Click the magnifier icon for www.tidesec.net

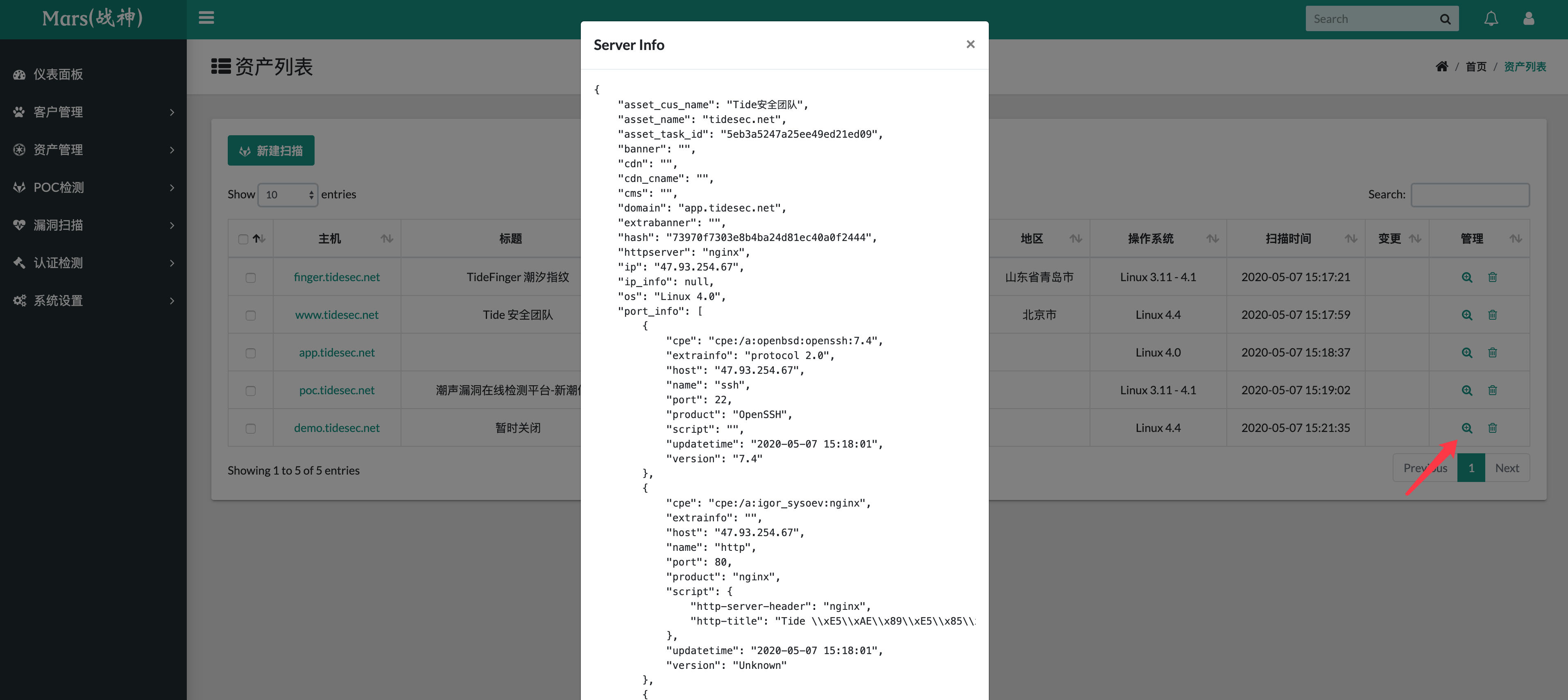(x=1466, y=314)
